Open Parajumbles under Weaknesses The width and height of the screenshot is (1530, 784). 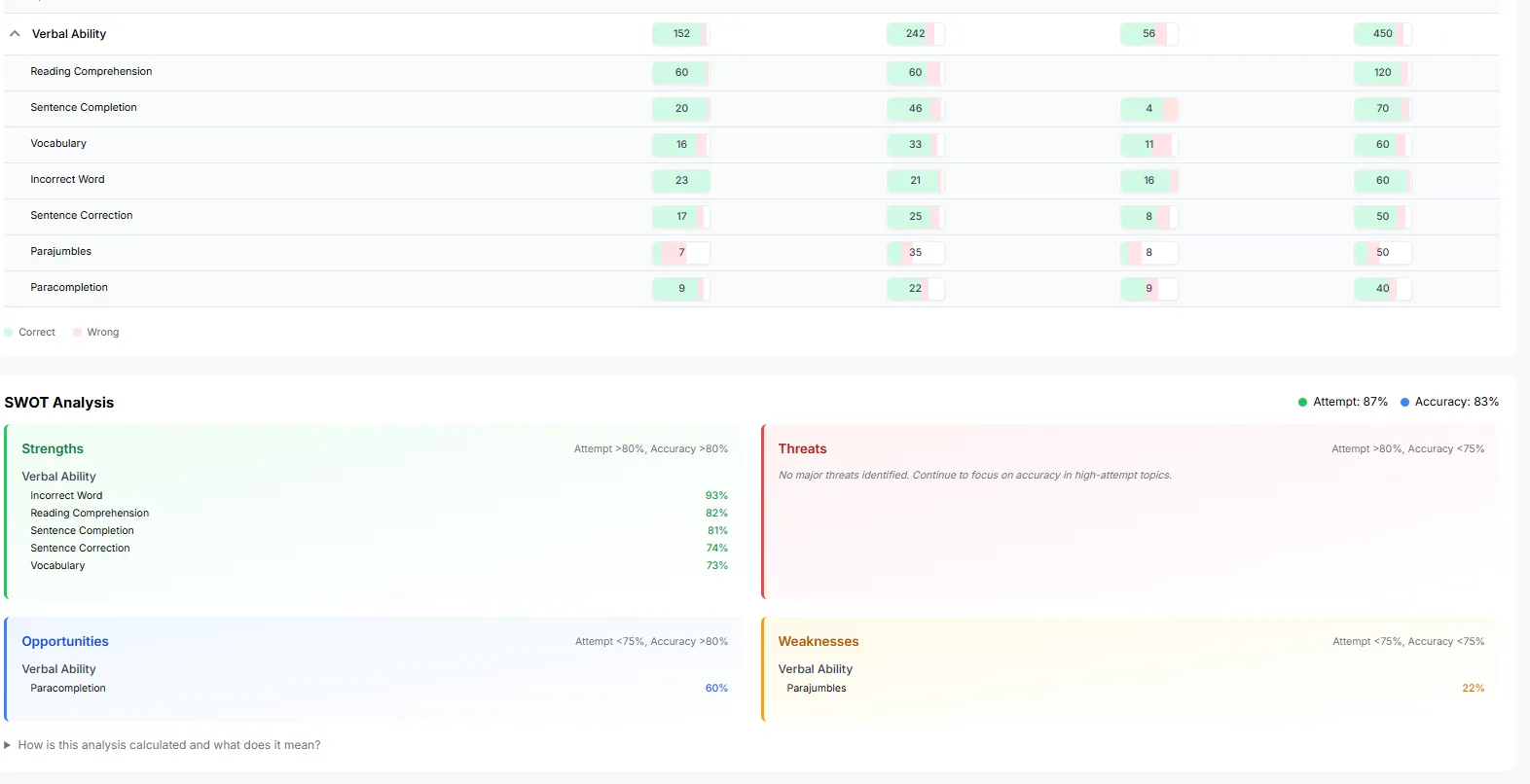coord(817,689)
